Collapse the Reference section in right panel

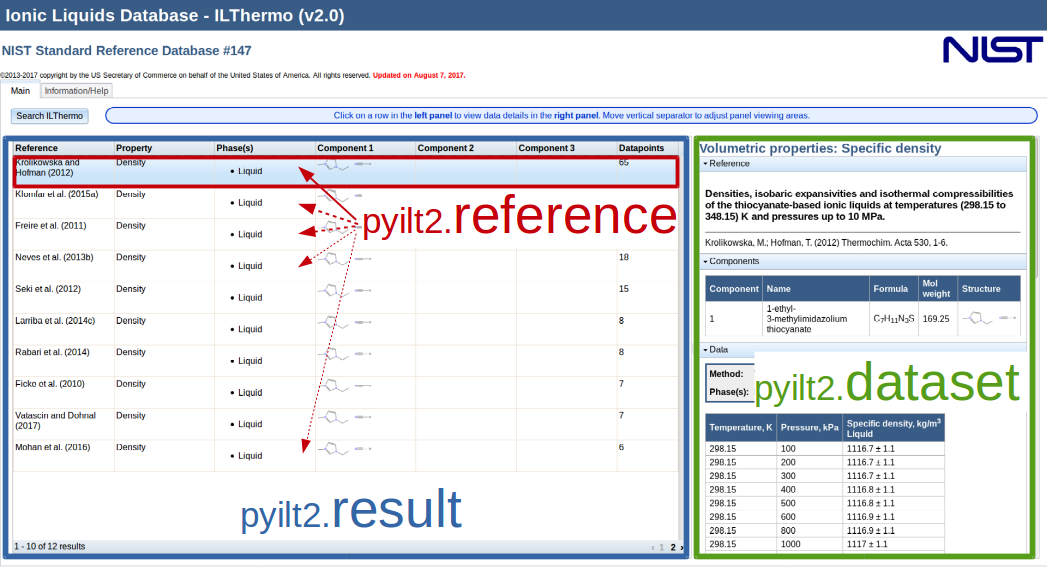tap(726, 164)
